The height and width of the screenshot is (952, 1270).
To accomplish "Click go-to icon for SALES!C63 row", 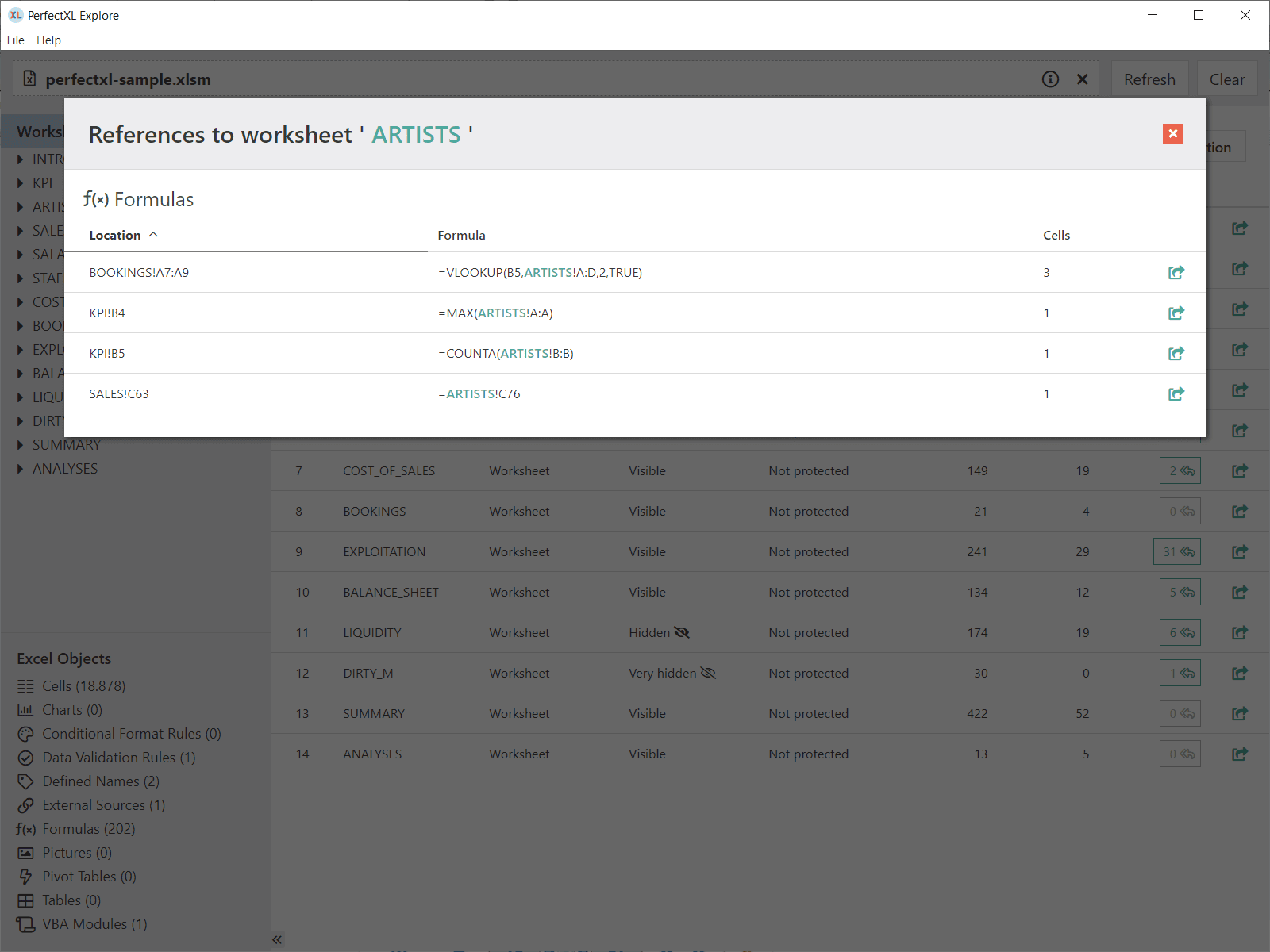I will pos(1176,394).
